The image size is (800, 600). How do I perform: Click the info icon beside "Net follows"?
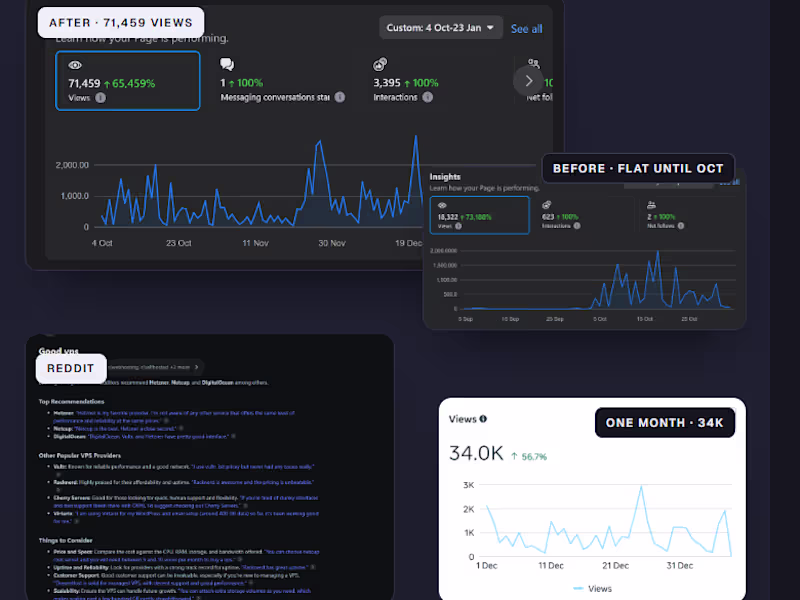tap(681, 226)
